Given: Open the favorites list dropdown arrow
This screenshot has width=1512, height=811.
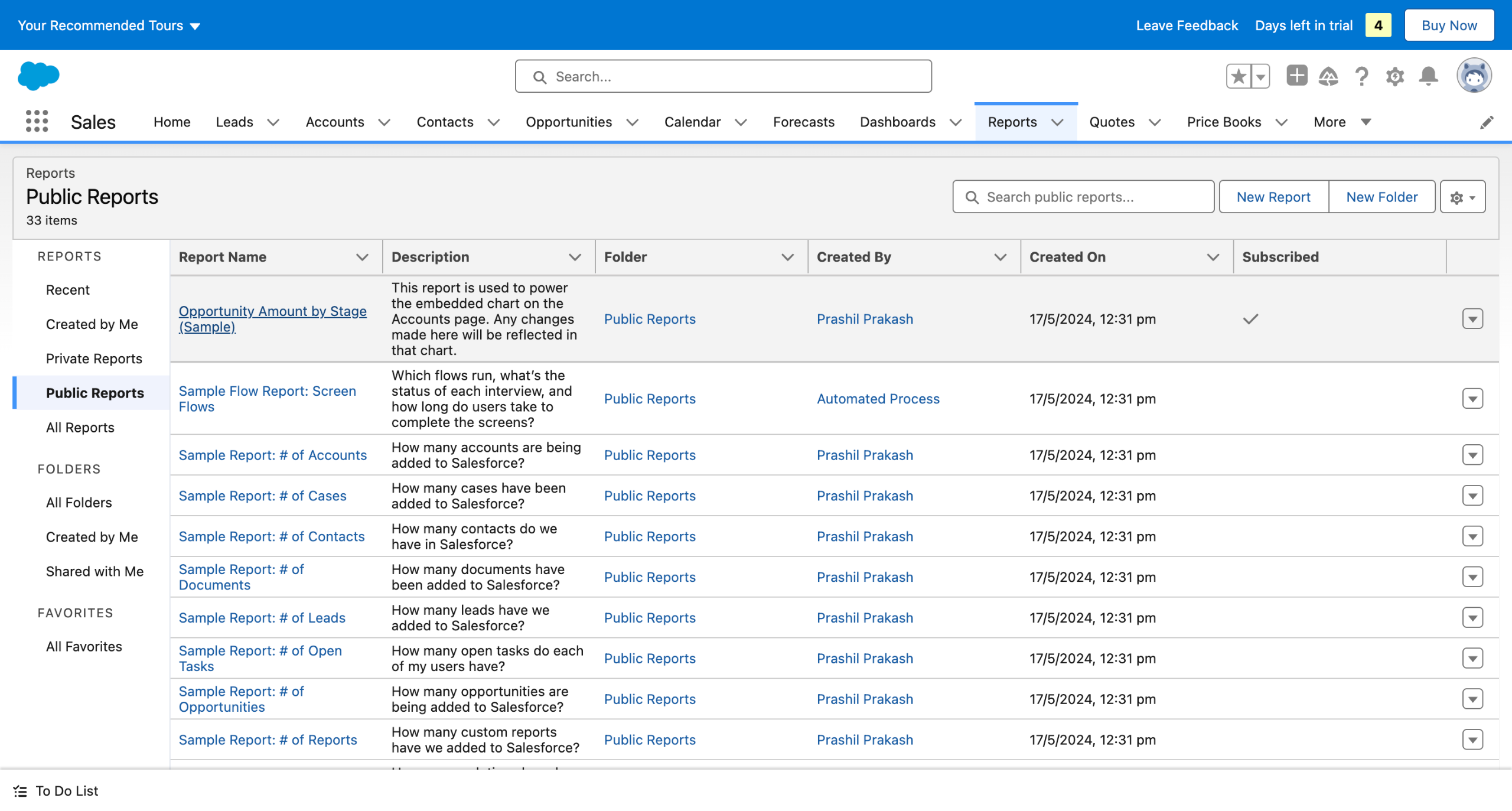Looking at the screenshot, I should point(1260,76).
